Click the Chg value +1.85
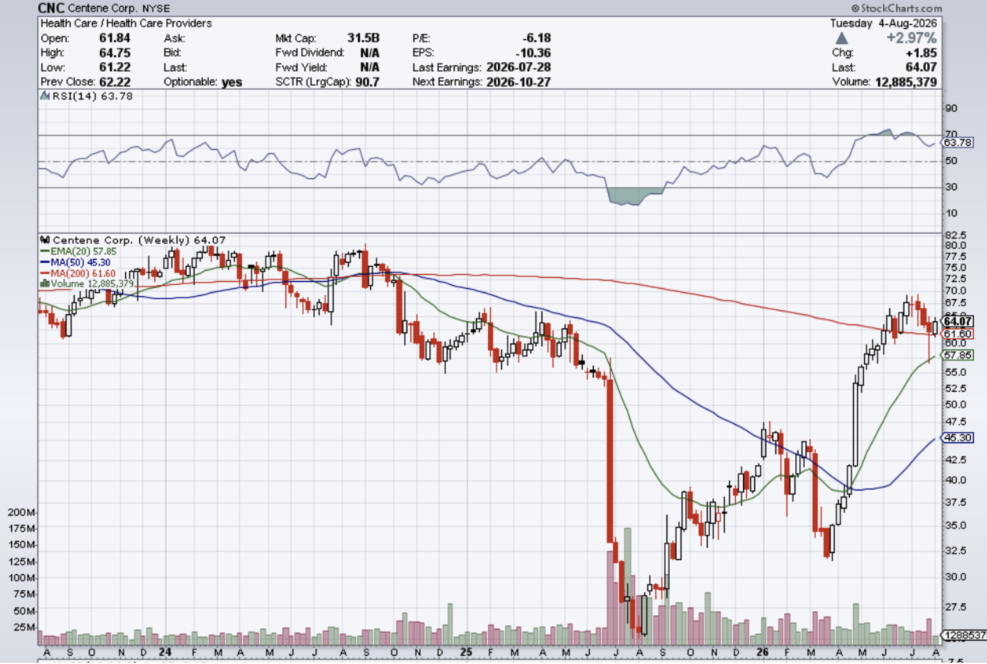The width and height of the screenshot is (987, 664). point(921,53)
